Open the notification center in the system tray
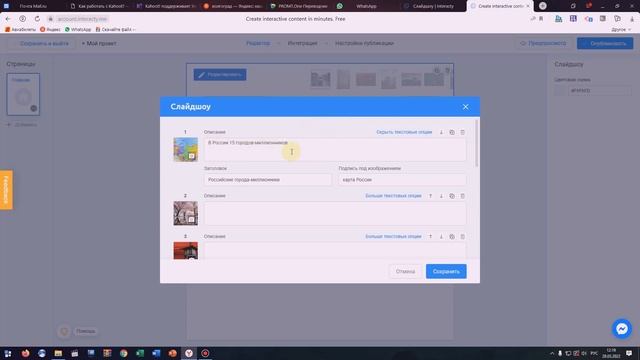Viewport: 640px width, 360px height. click(629, 353)
